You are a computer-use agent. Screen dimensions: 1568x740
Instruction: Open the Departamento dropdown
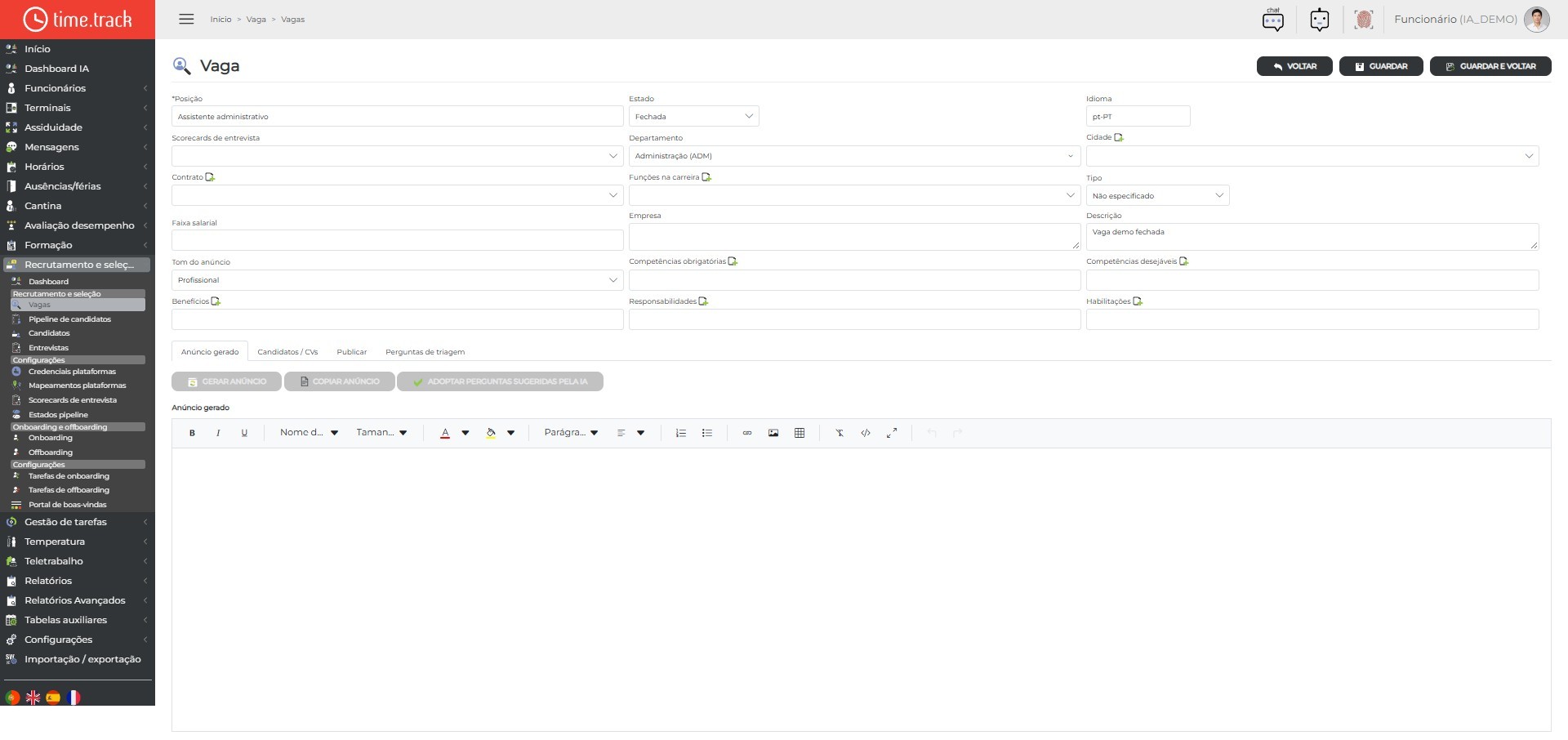point(854,156)
